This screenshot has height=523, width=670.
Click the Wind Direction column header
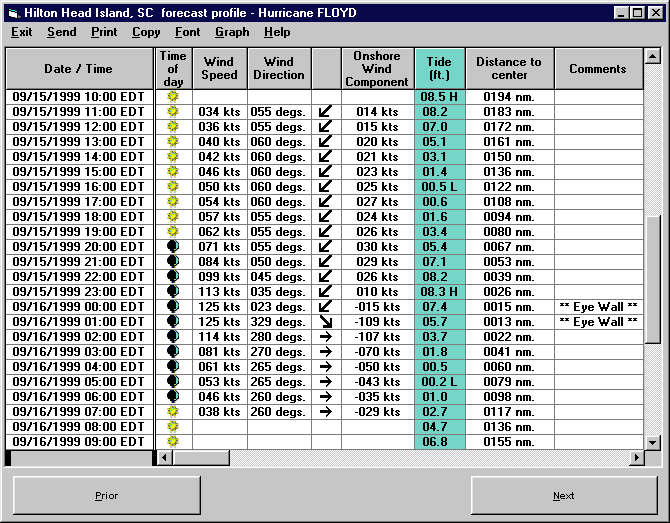pos(279,69)
